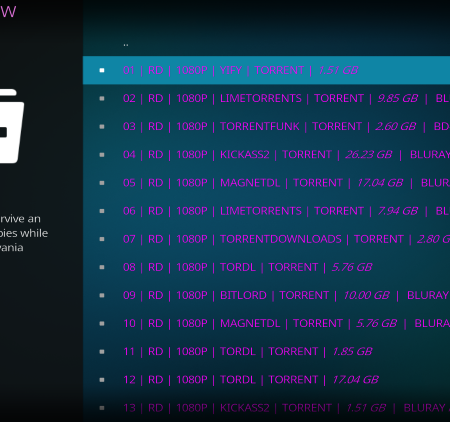This screenshot has height=422, width=450.
Task: Go up via the '..' parent entry
Action: pos(266,43)
